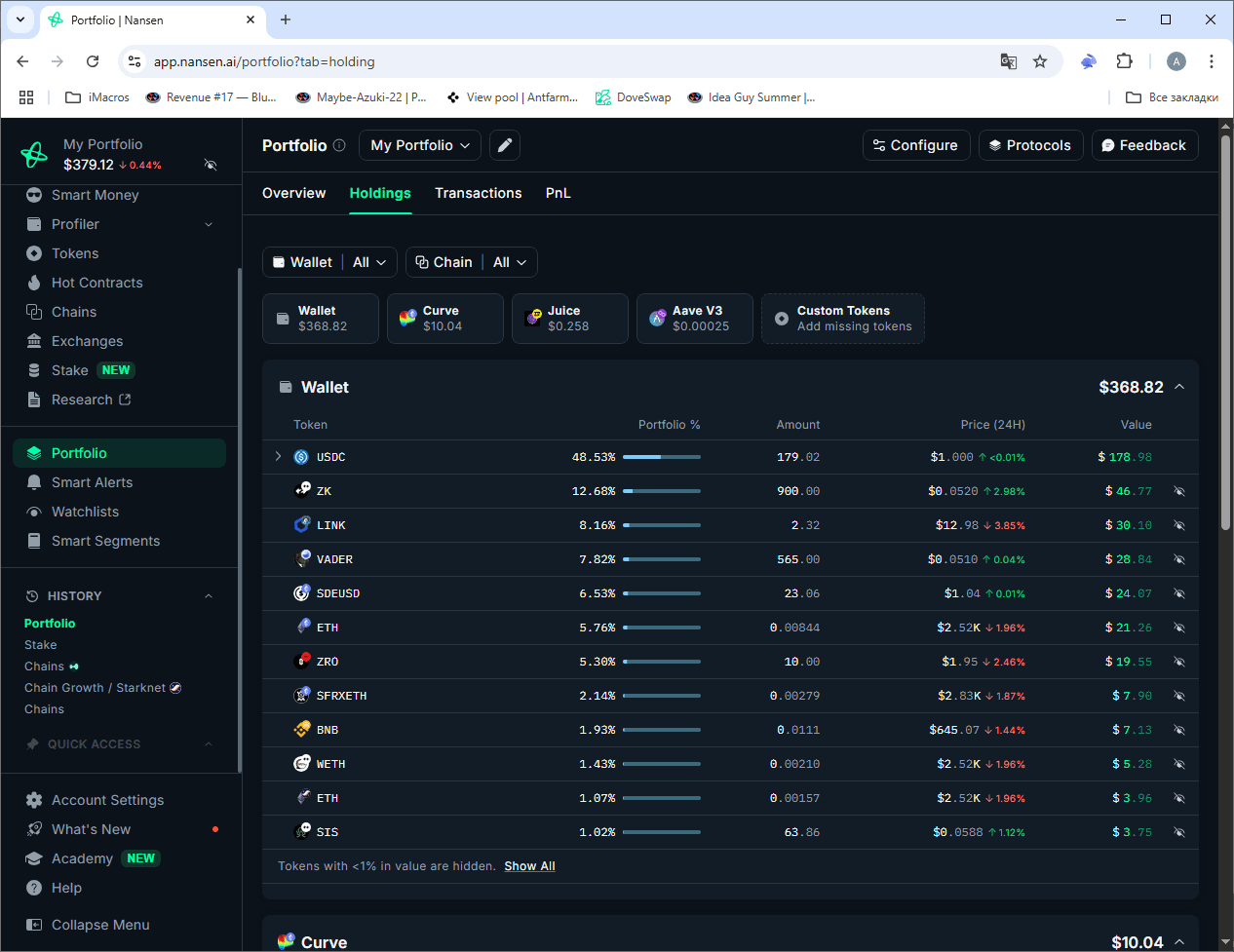The height and width of the screenshot is (952, 1234).
Task: Hide portfolio balance with the eye icon
Action: (x=211, y=165)
